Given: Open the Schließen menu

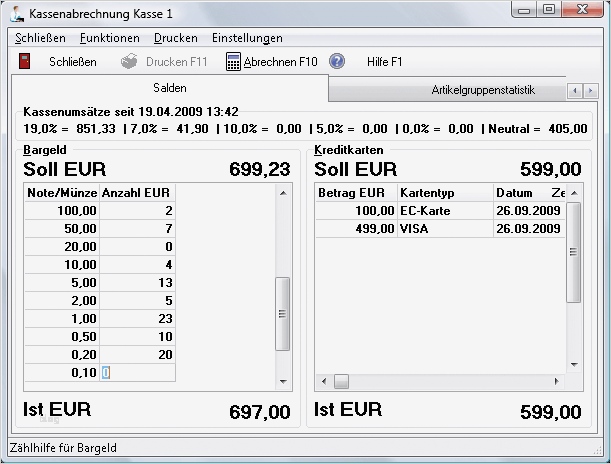Looking at the screenshot, I should click(41, 38).
